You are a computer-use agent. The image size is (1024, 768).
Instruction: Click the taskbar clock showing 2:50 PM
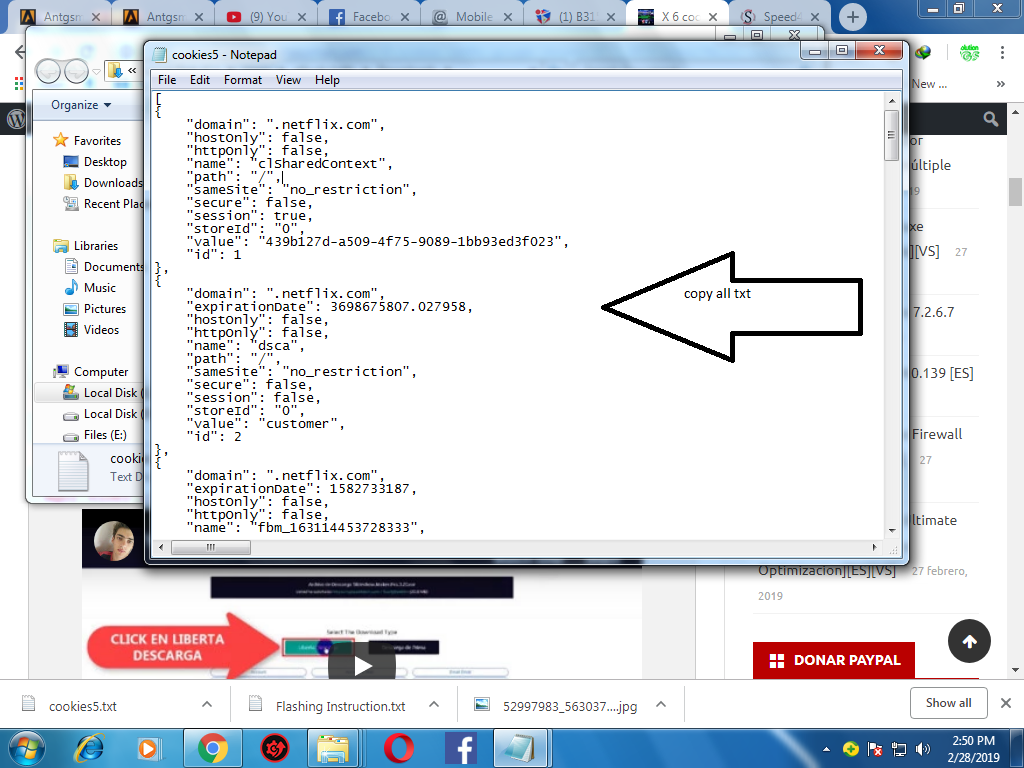coord(973,749)
